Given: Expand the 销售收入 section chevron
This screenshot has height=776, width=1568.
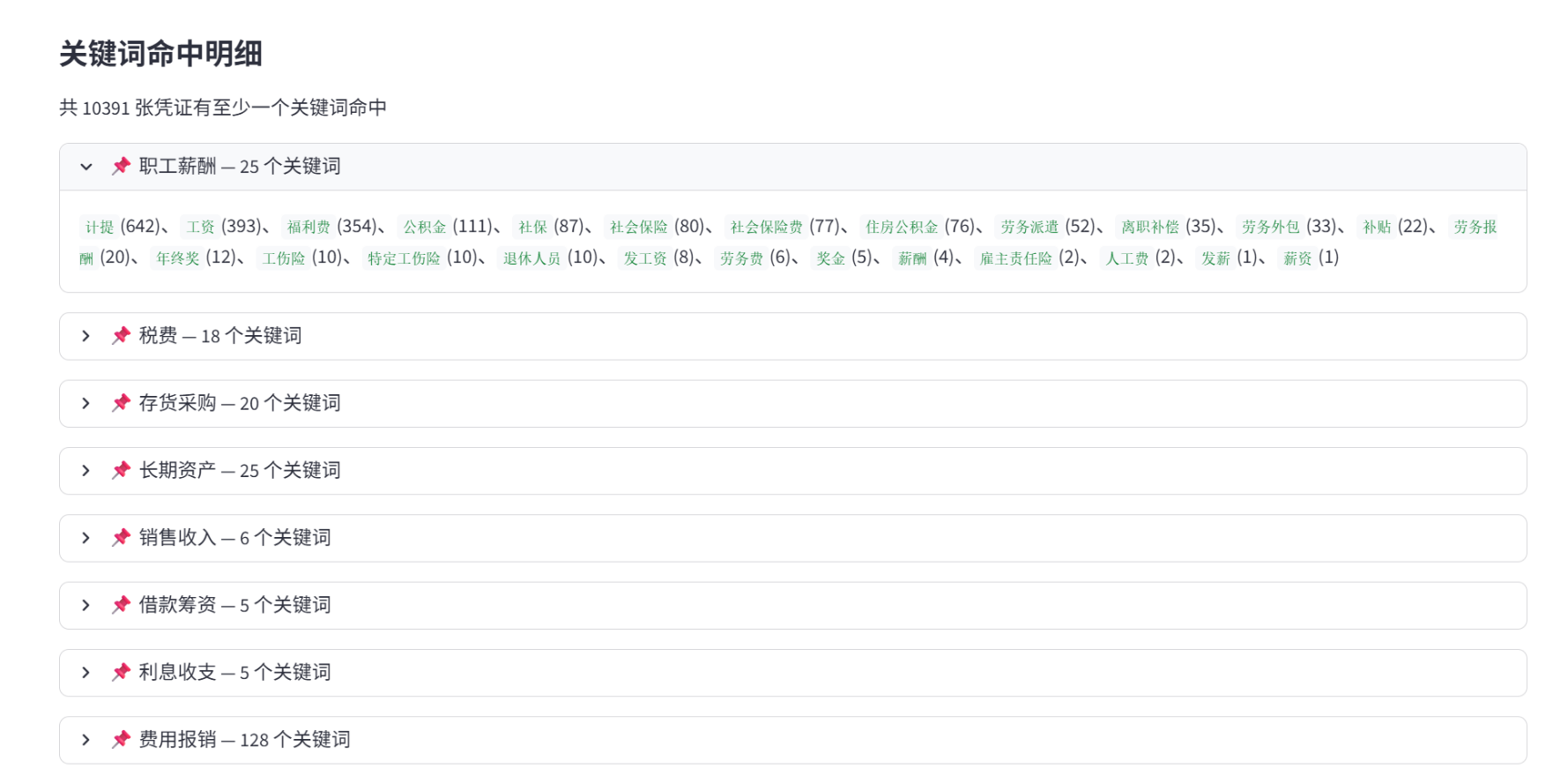Looking at the screenshot, I should (85, 538).
